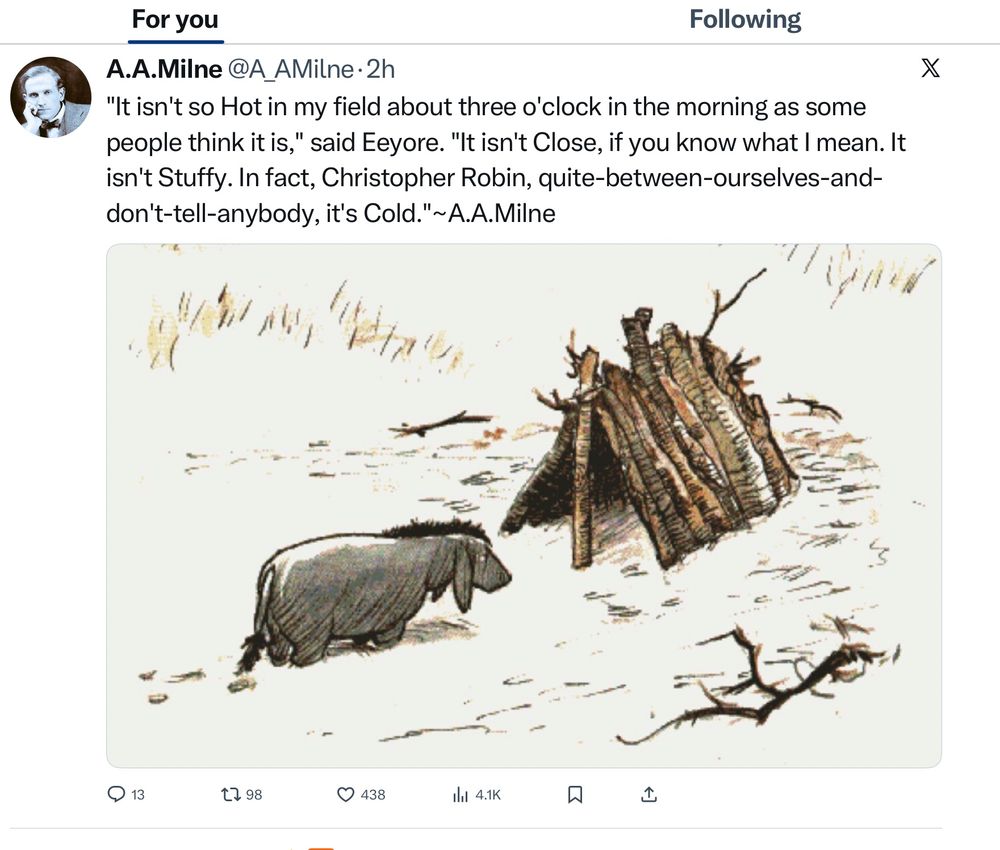Select the repost arrows icon
The height and width of the screenshot is (850, 1000).
229,794
